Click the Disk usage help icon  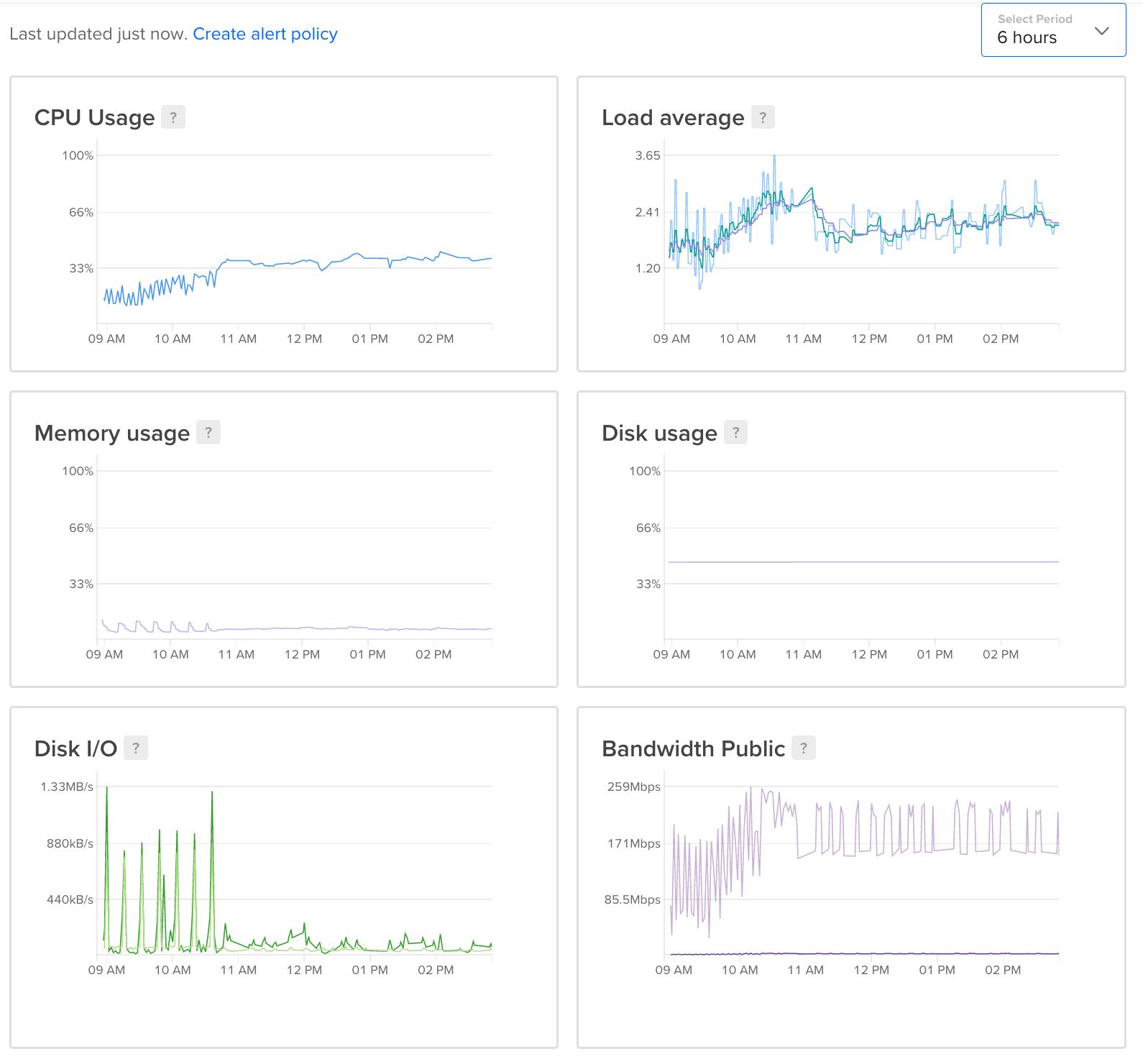click(x=735, y=433)
